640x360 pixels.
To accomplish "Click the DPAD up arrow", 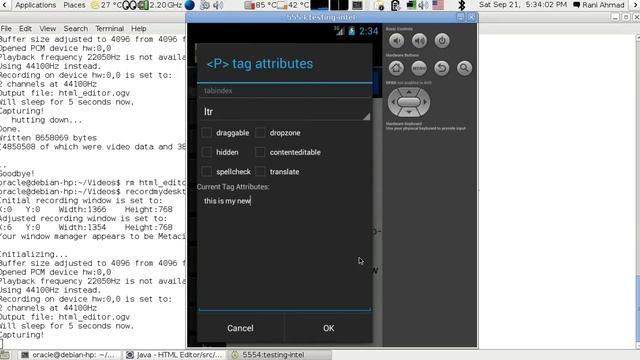I will 409,92.
